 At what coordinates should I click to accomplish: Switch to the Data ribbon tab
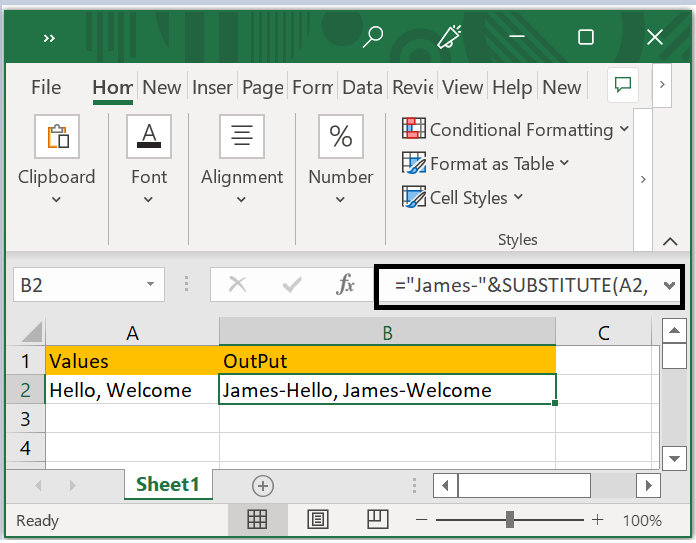pos(362,87)
